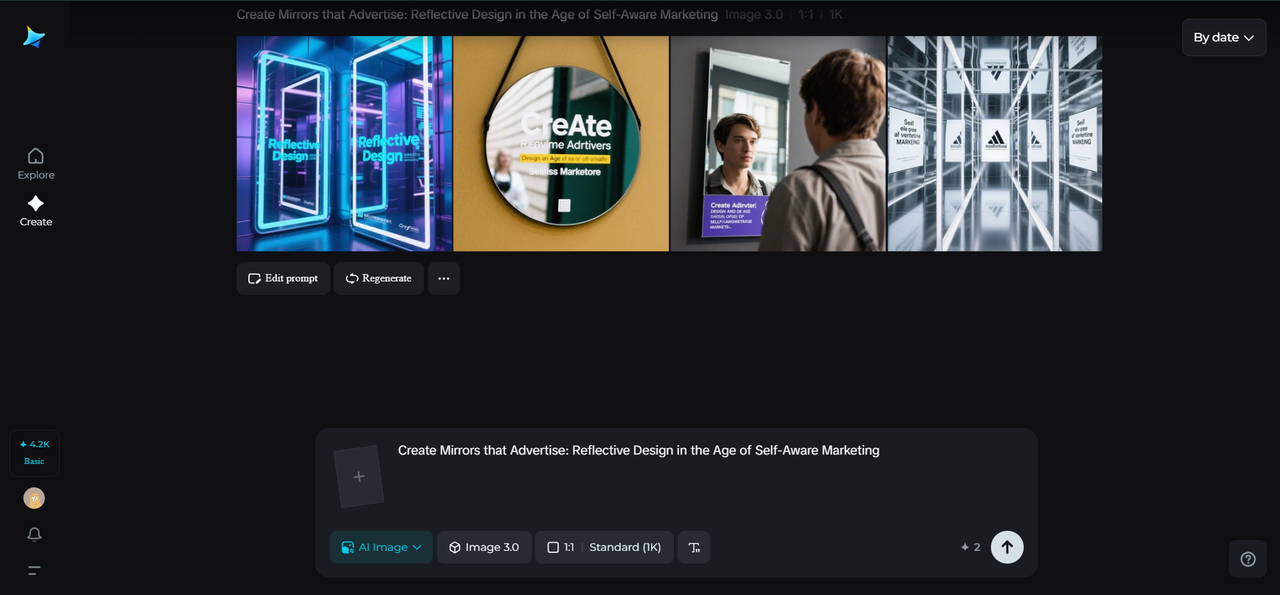Click the Regenerate button

coord(378,278)
